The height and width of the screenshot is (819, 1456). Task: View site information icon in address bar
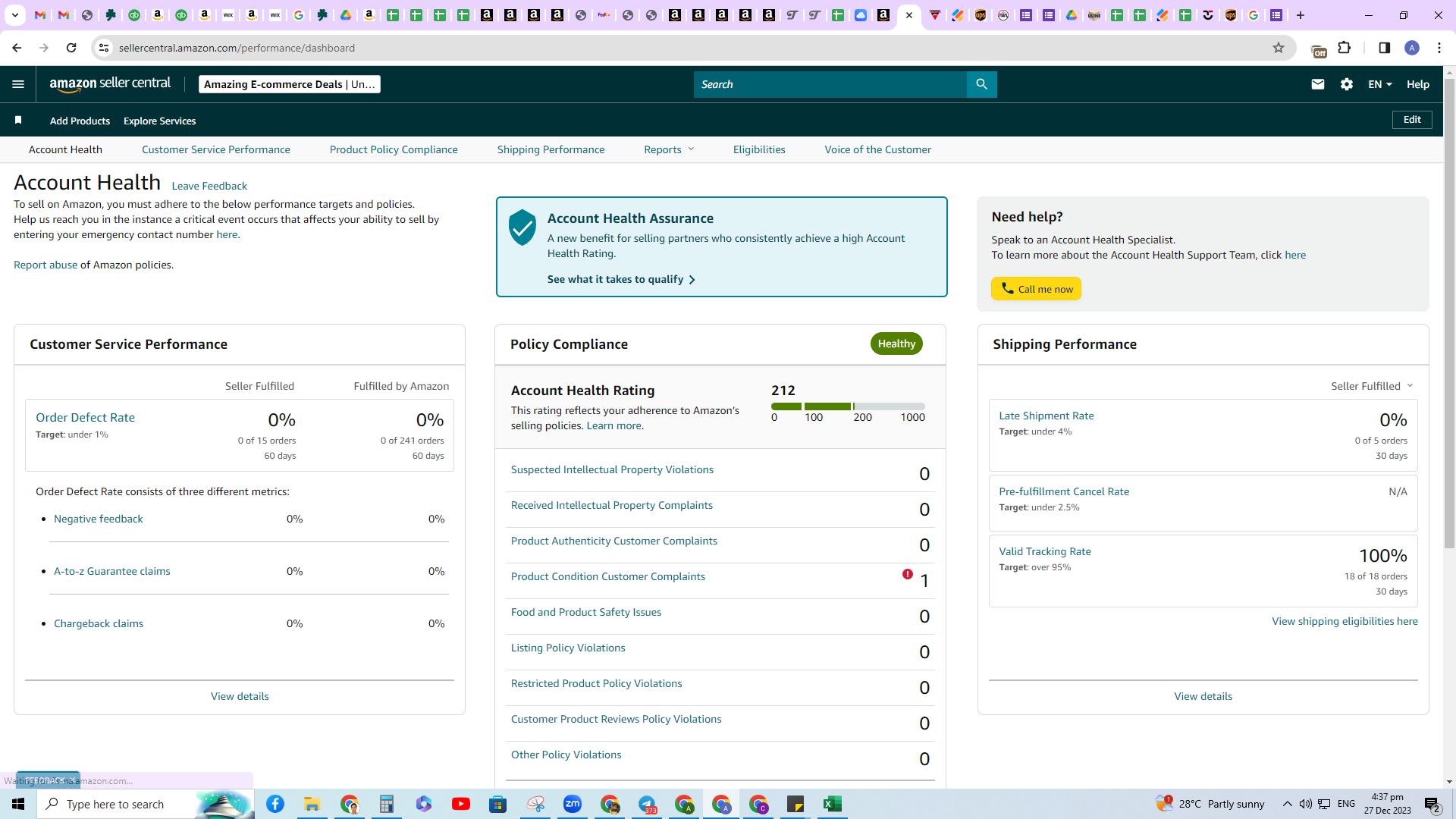pyautogui.click(x=104, y=48)
